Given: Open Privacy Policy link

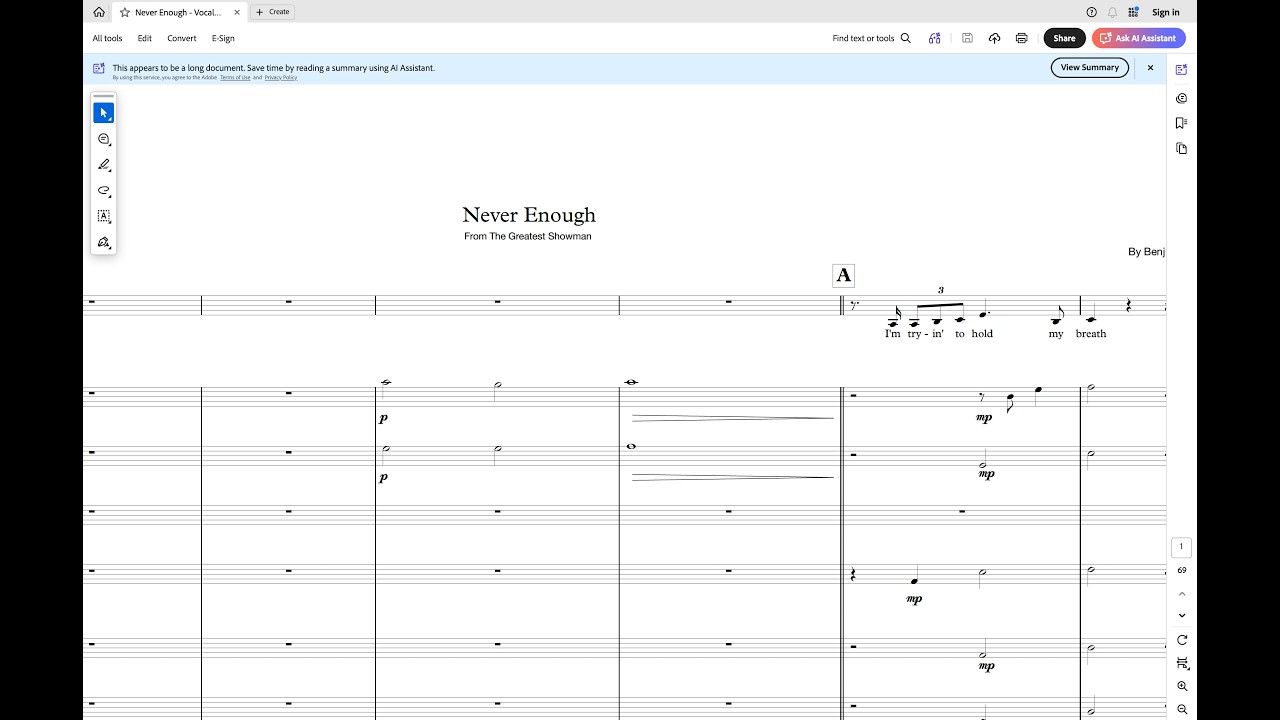Looking at the screenshot, I should click(281, 77).
